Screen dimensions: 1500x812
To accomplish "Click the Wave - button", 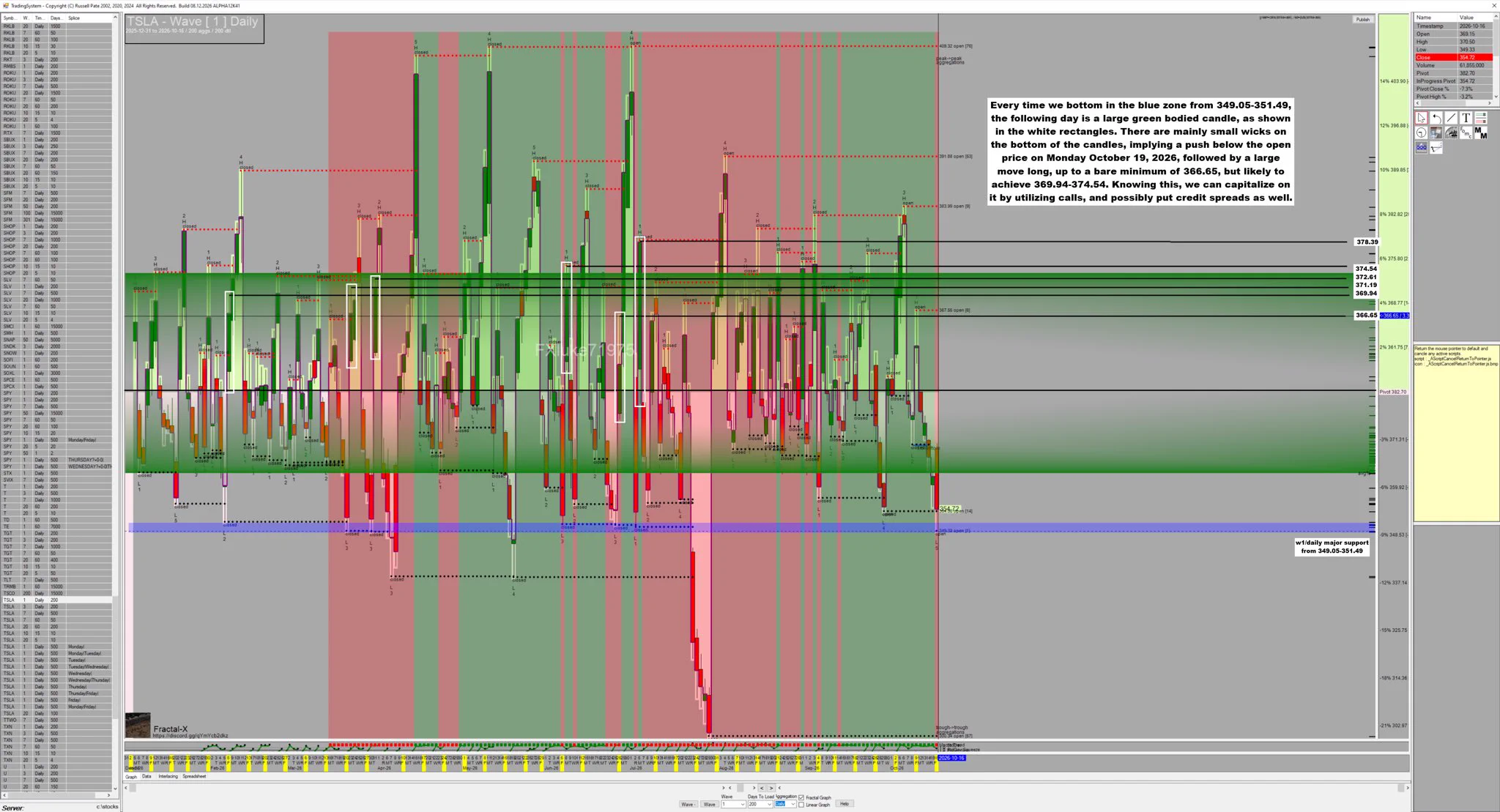I will 688,804.
